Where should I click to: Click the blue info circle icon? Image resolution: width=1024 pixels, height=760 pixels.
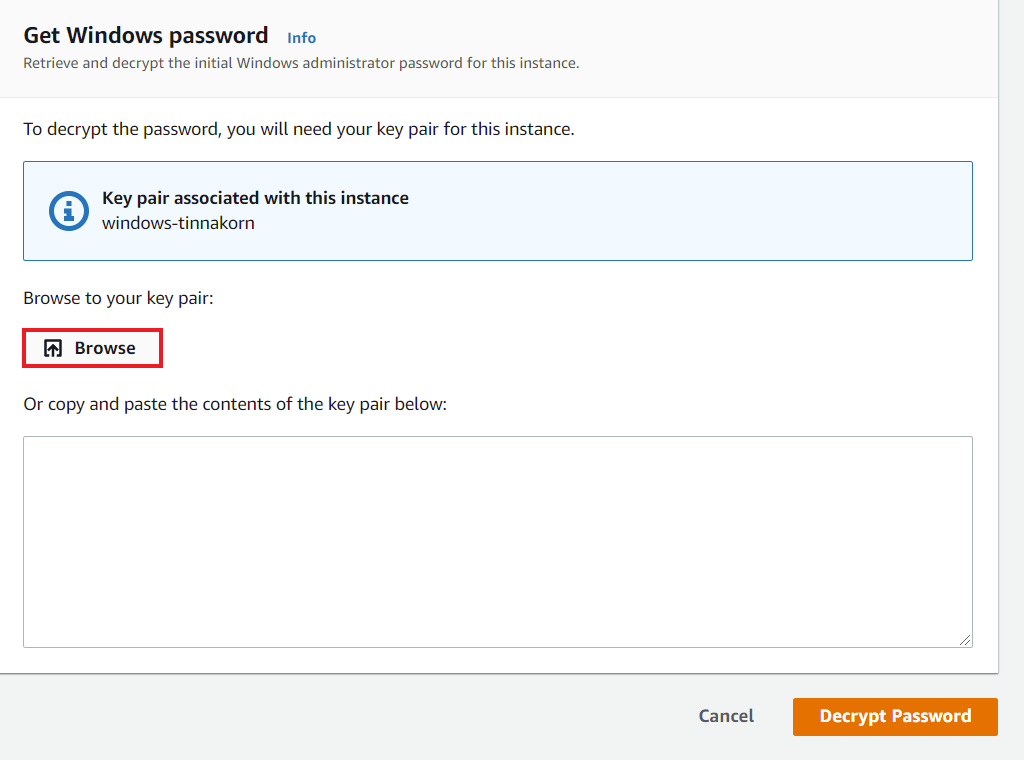click(69, 211)
